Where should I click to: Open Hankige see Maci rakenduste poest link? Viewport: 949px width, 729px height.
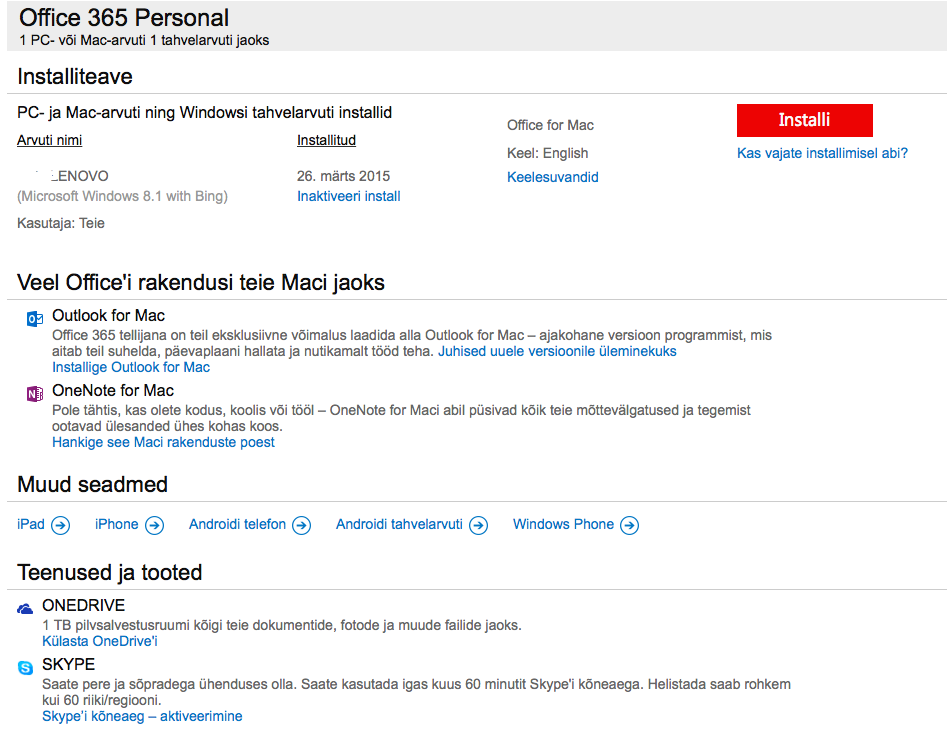tap(163, 442)
